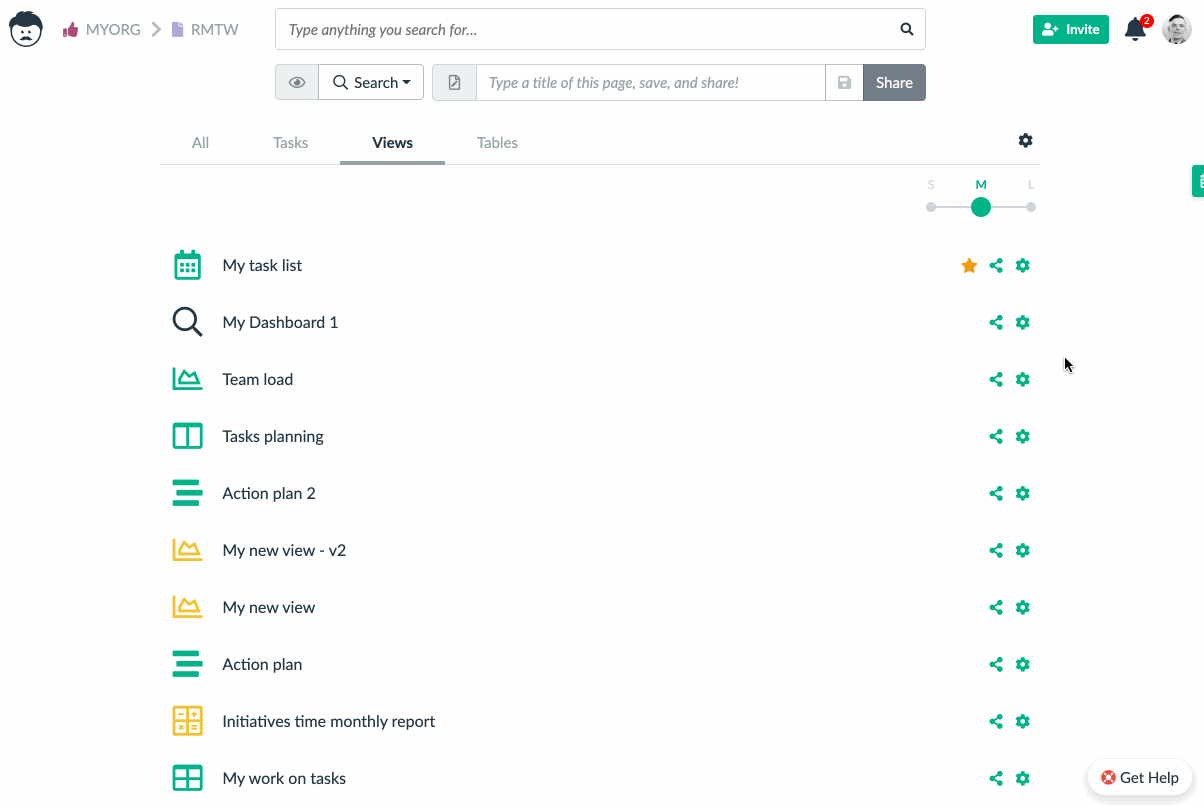Image resolution: width=1204 pixels, height=807 pixels.
Task: Switch to the All tab
Action: [x=200, y=143]
